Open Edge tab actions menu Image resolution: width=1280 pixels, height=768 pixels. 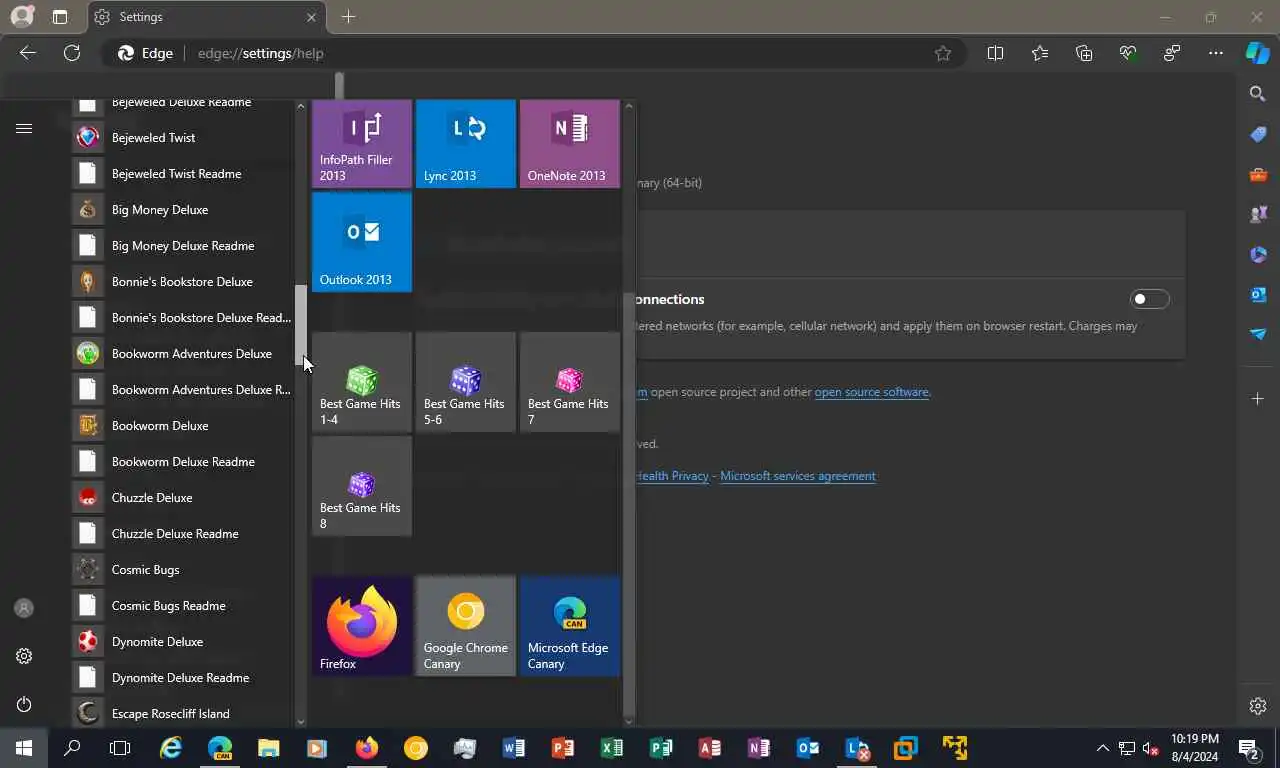click(x=60, y=17)
